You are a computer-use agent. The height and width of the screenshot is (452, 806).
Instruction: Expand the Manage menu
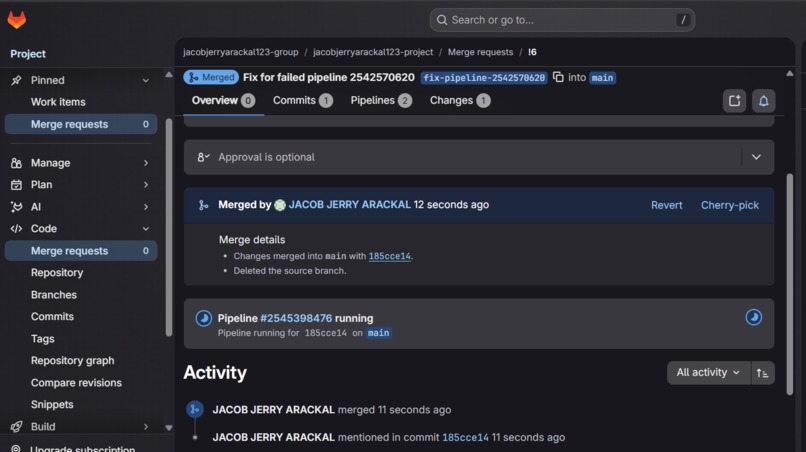tap(145, 163)
